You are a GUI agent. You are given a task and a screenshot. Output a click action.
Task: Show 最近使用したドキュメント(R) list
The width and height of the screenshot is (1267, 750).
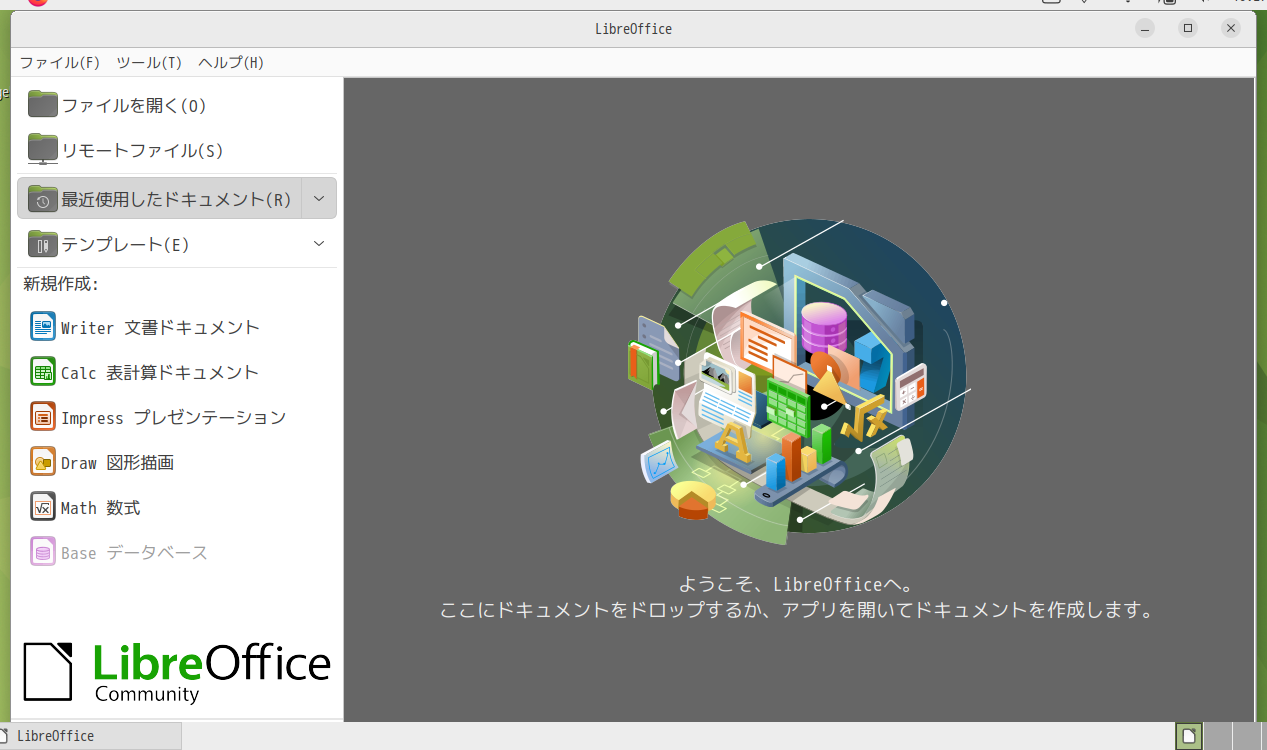click(159, 198)
